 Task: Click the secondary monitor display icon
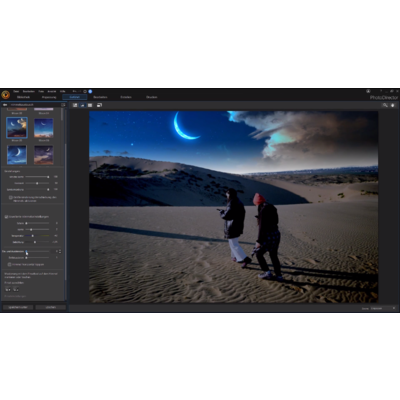click(99, 105)
